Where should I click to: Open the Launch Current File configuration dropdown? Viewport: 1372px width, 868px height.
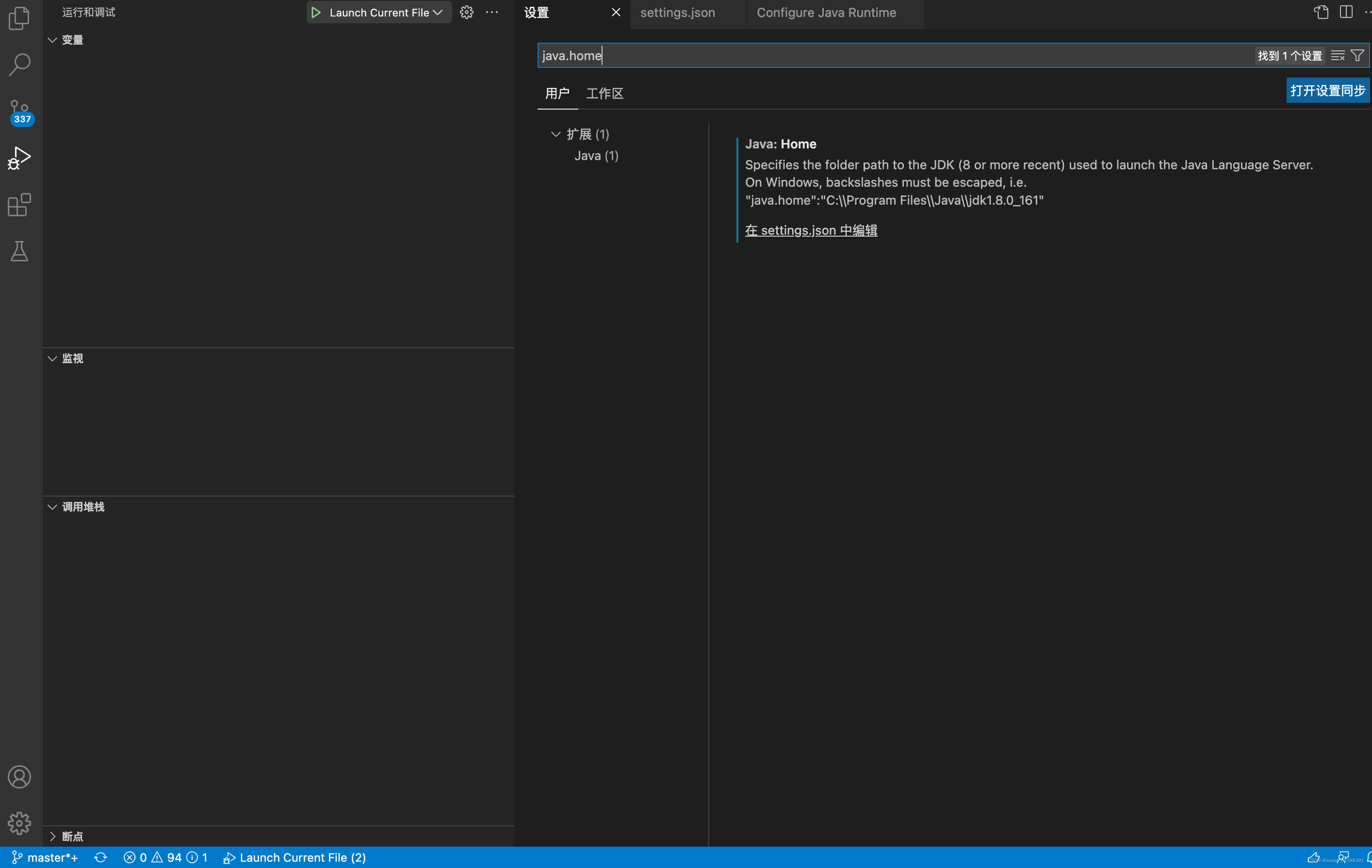point(438,12)
